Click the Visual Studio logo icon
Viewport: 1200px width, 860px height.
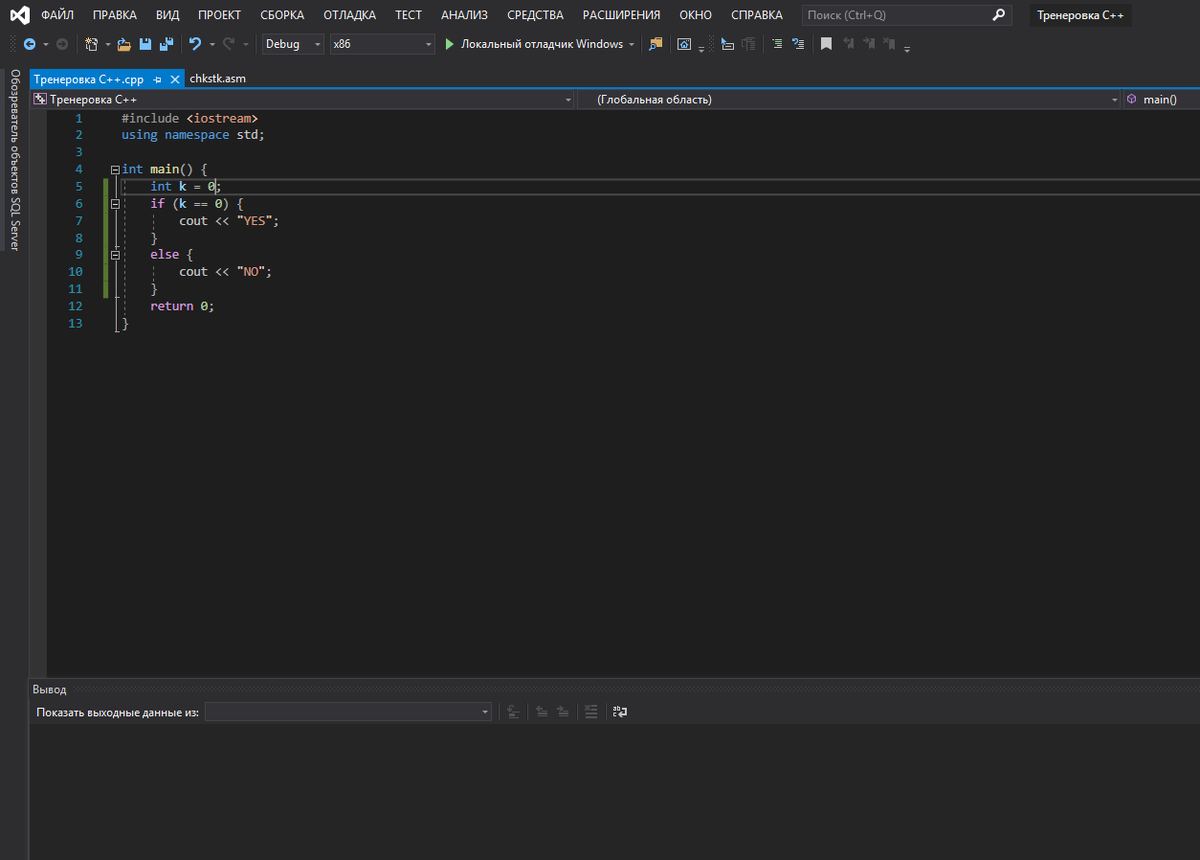19,15
